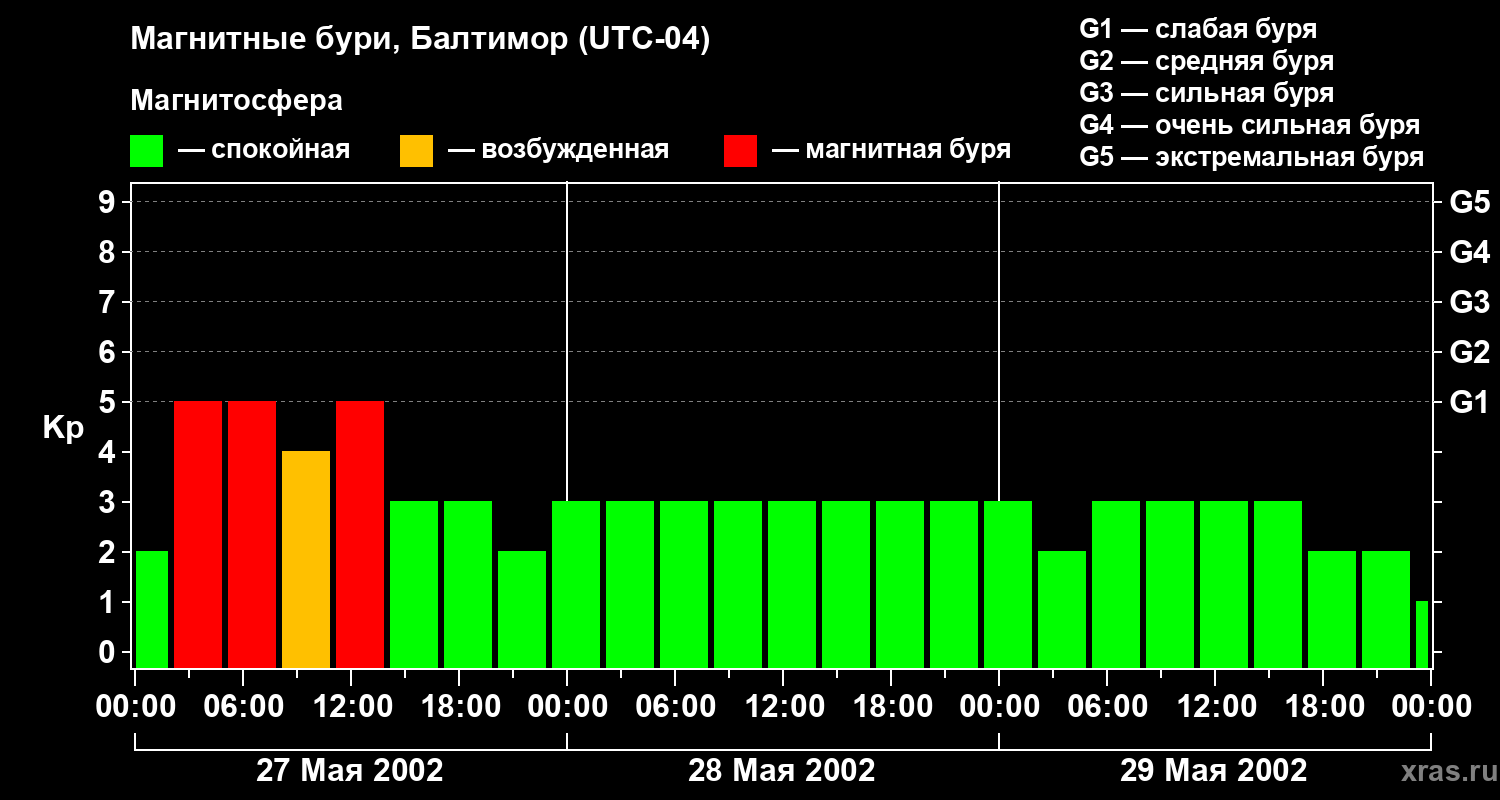The image size is (1500, 800).
Task: Click the '06:00' time label above 27 Мая
Action: click(243, 707)
